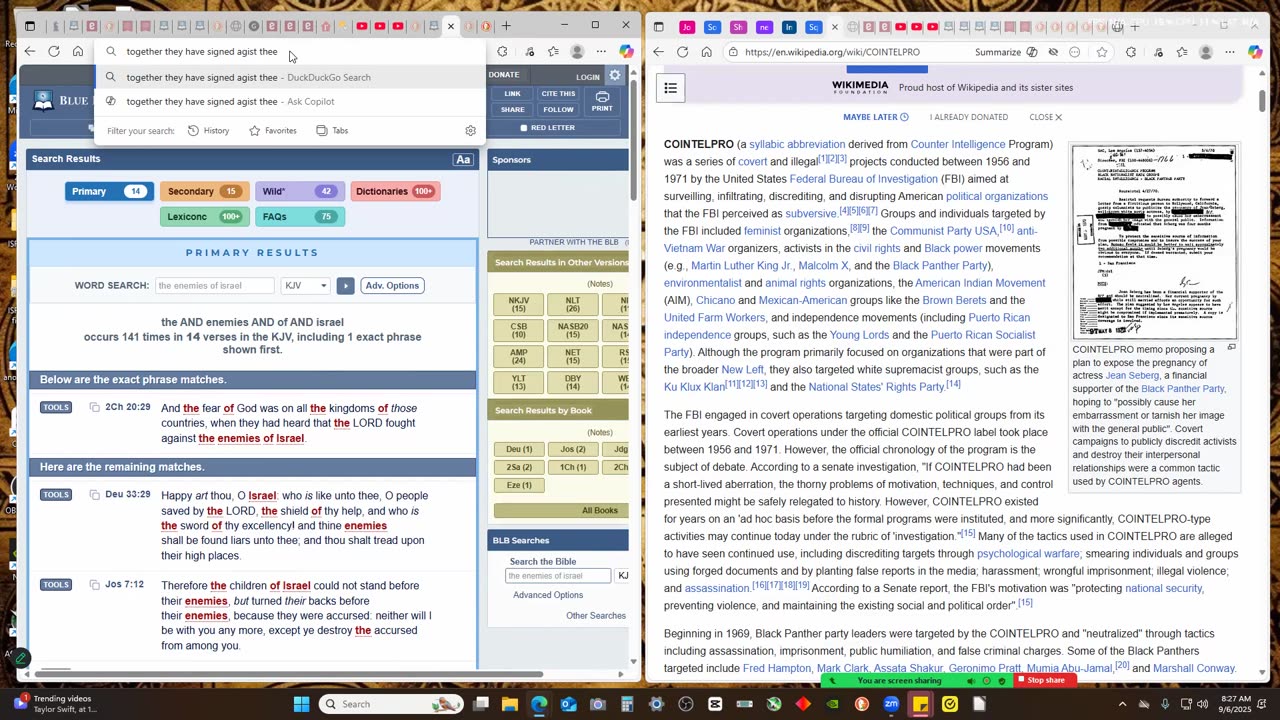Show hidden system tray icons
Screen dimensions: 1280x720
pos(1121,704)
